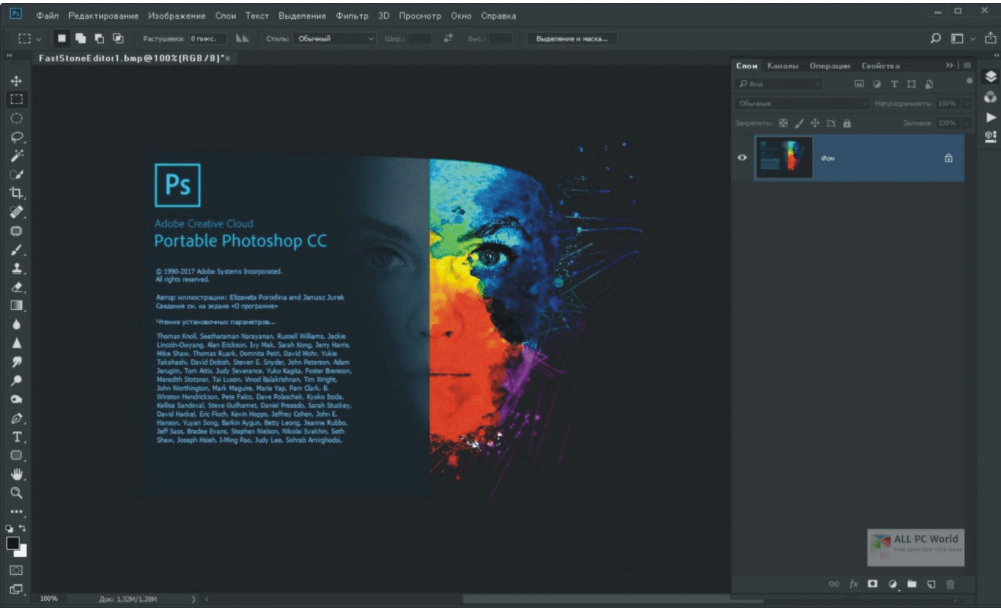Select the Gradient tool
The image size is (1001, 608).
coord(17,305)
